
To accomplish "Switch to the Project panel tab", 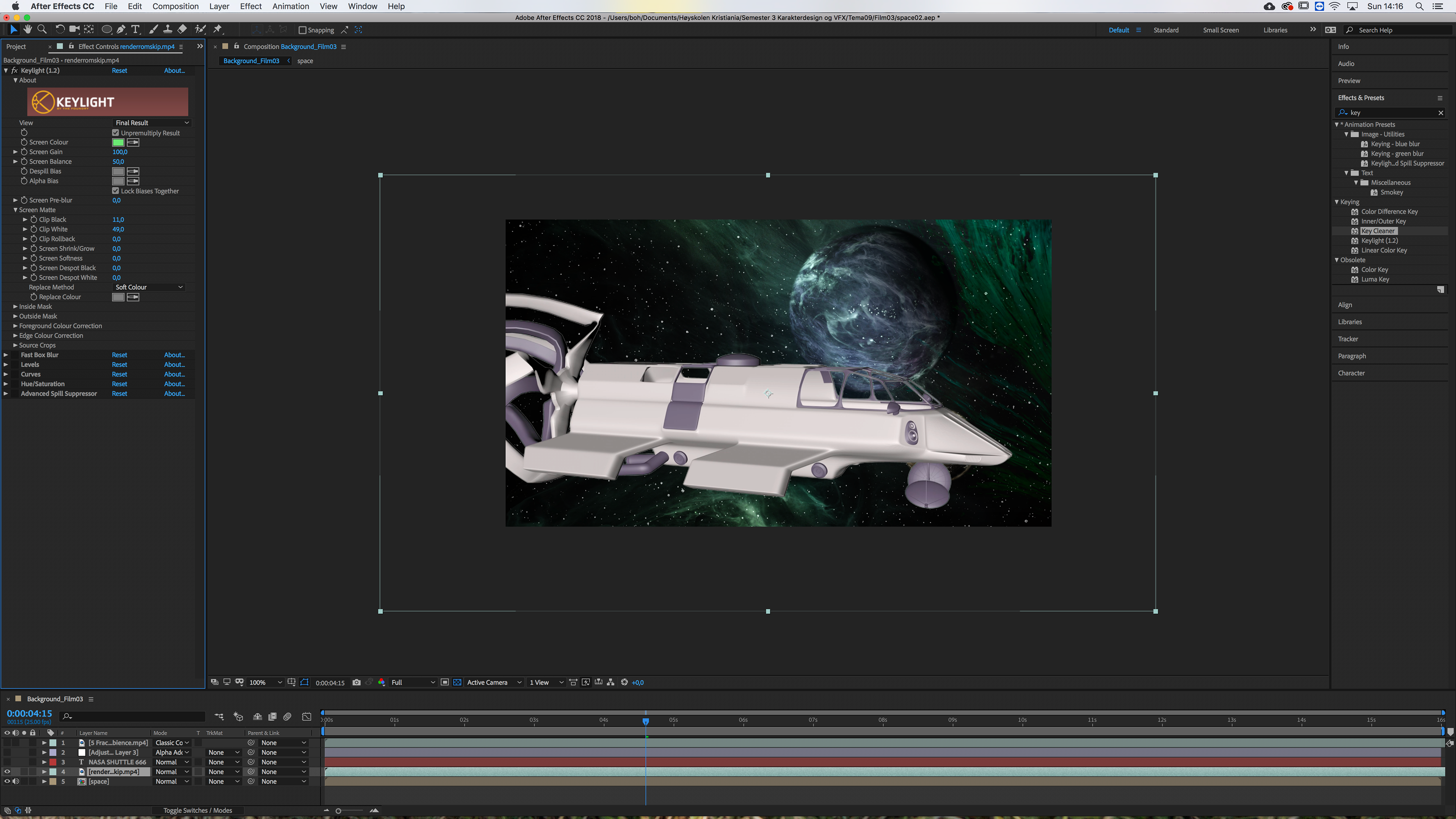I will tap(16, 46).
